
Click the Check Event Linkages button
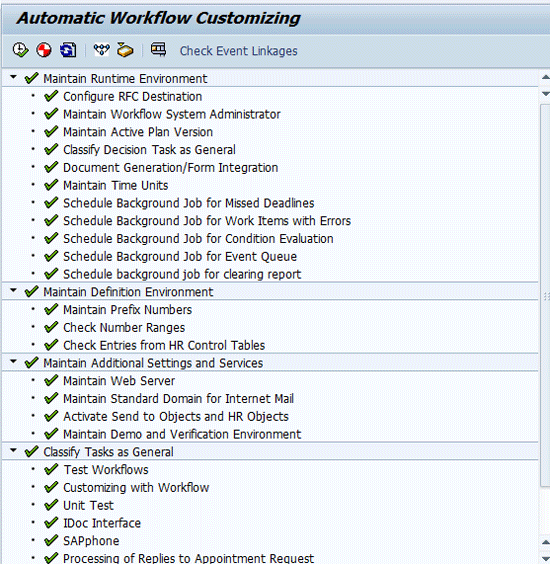[x=238, y=51]
